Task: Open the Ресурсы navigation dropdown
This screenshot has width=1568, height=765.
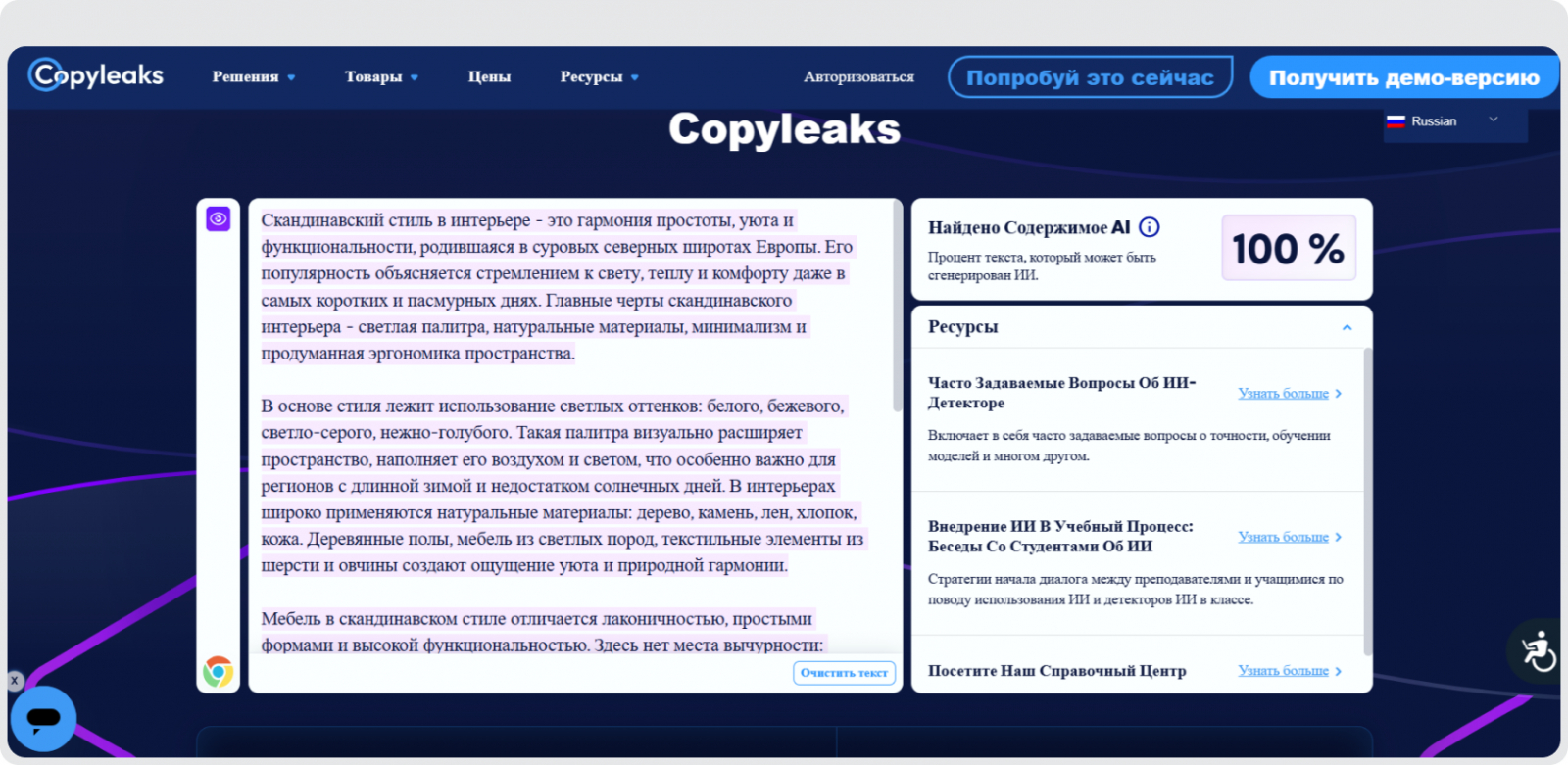Action: [599, 76]
